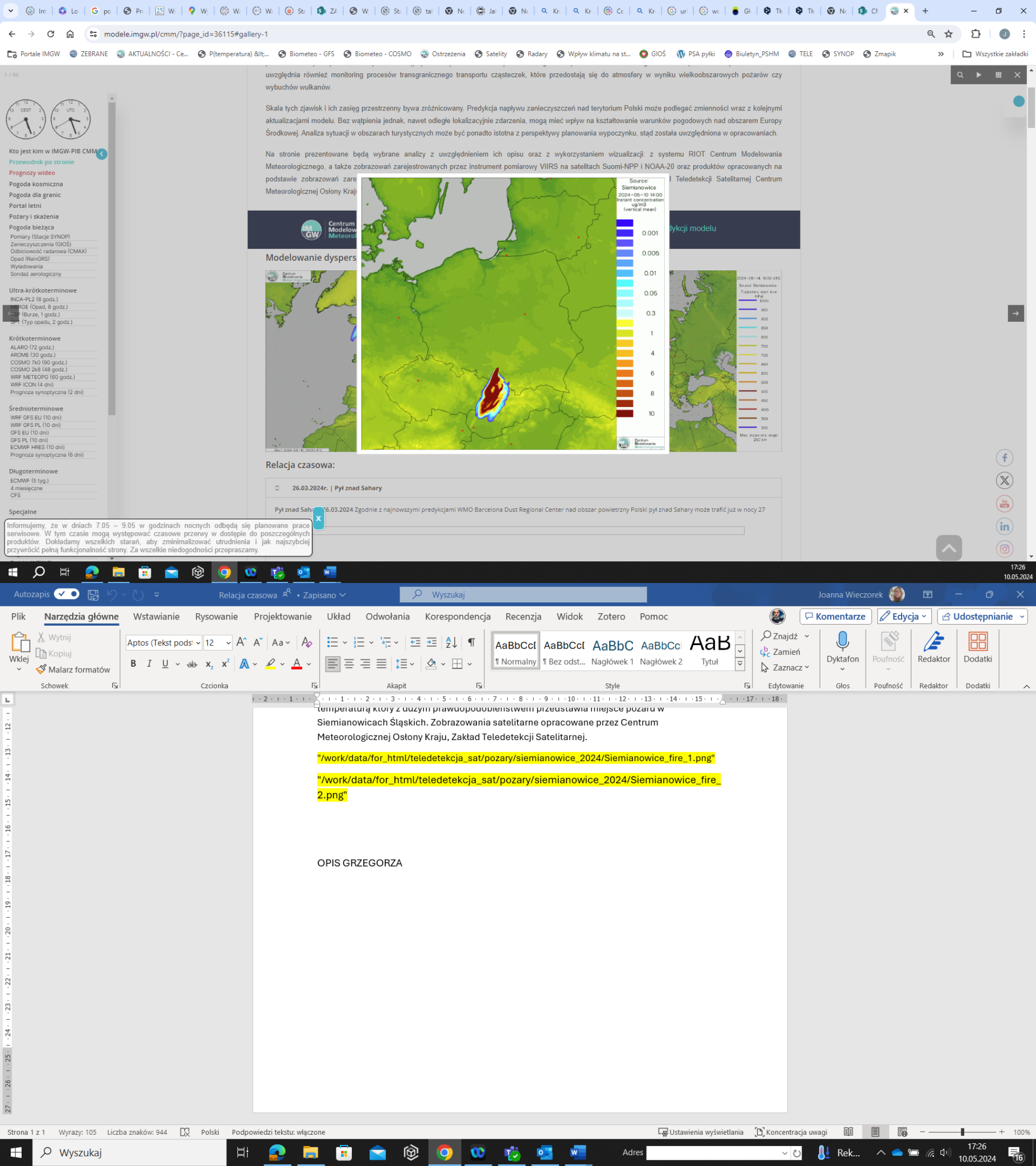This screenshot has width=1036, height=1166.
Task: Apply underline formatting in Word
Action: tap(166, 663)
